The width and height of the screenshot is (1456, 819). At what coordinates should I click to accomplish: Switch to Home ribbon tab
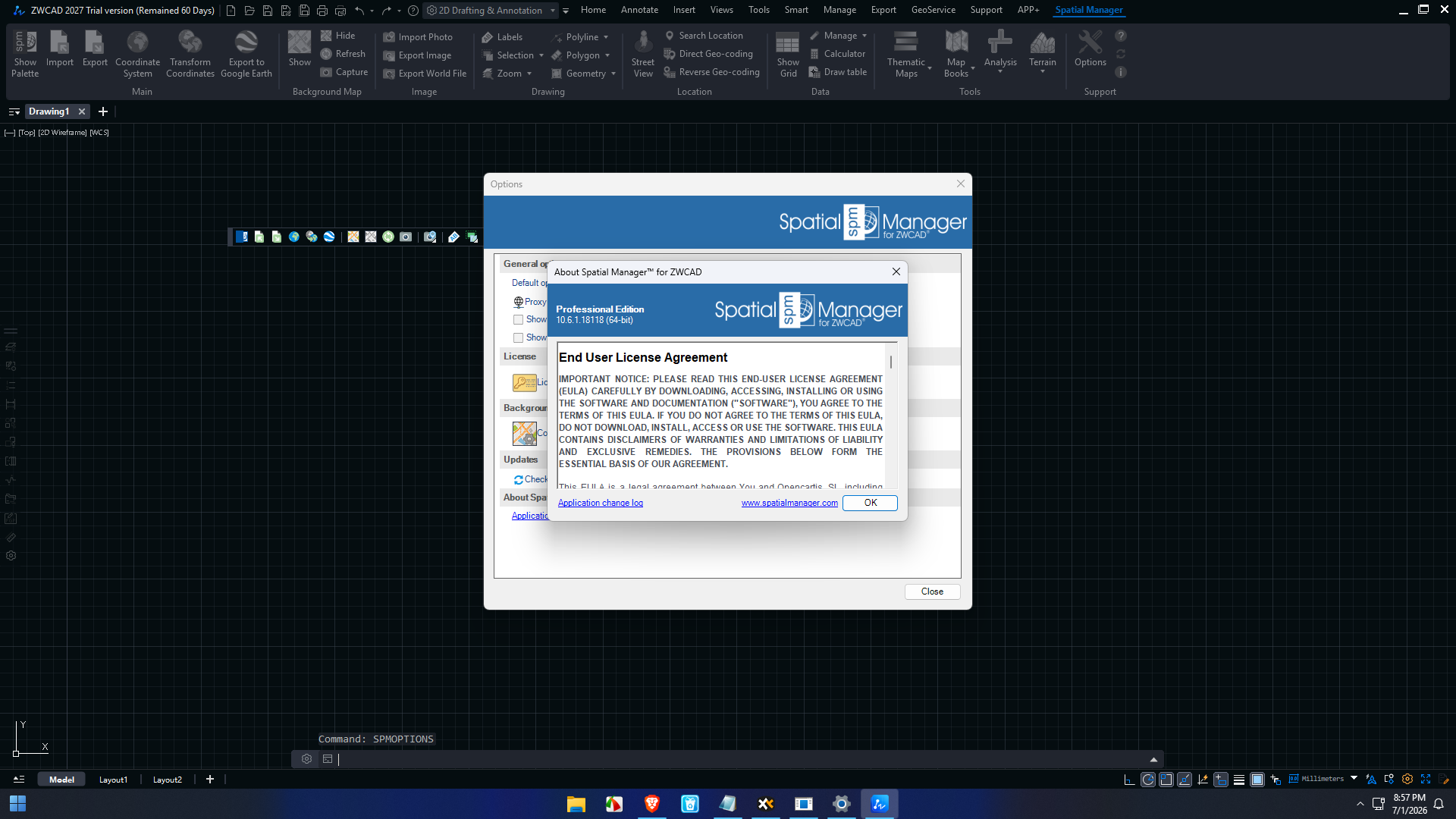[x=593, y=10]
